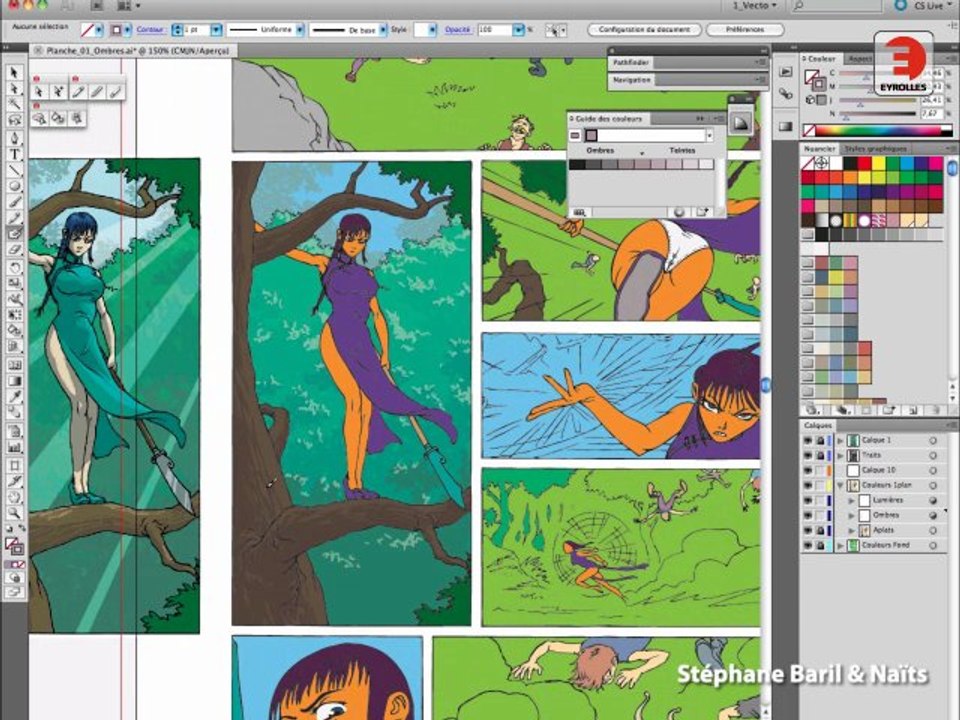
Task: Hide the Calque 10 layer
Action: pyautogui.click(x=808, y=470)
